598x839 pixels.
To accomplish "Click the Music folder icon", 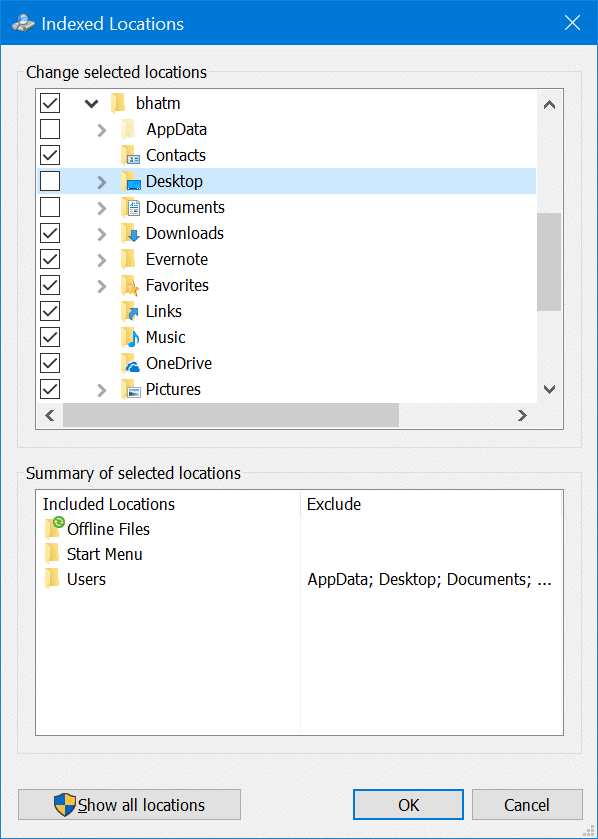I will (x=131, y=338).
